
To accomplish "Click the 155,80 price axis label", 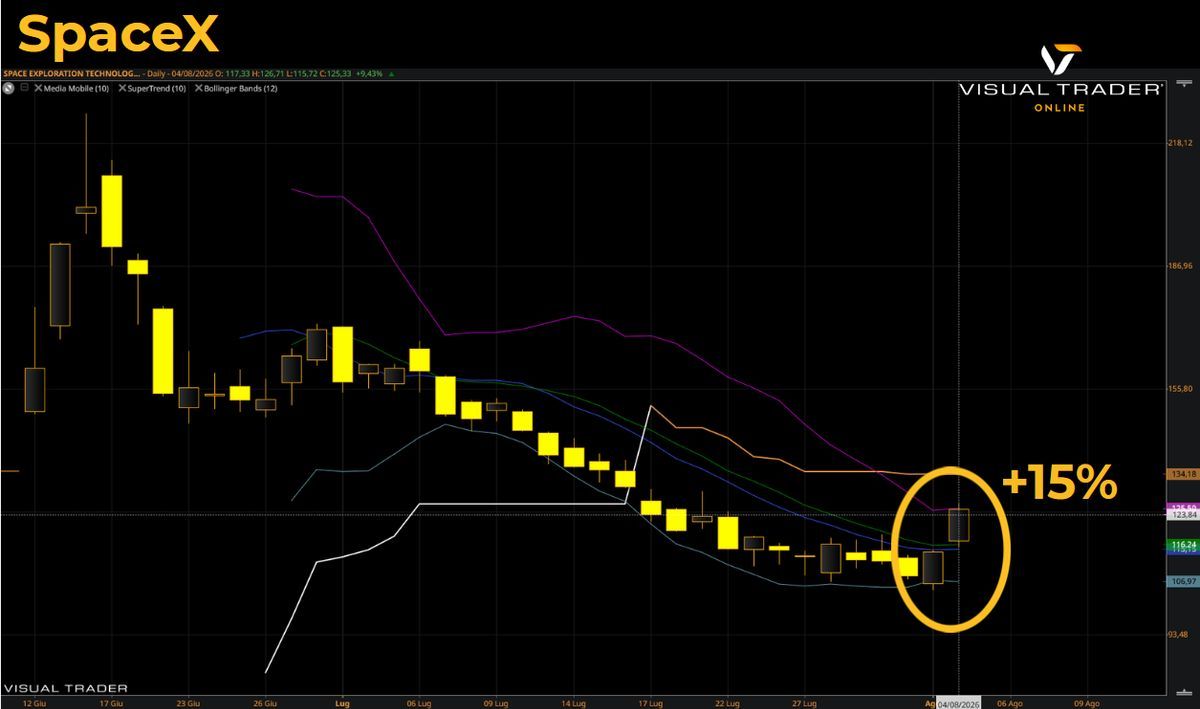I will click(x=1181, y=389).
